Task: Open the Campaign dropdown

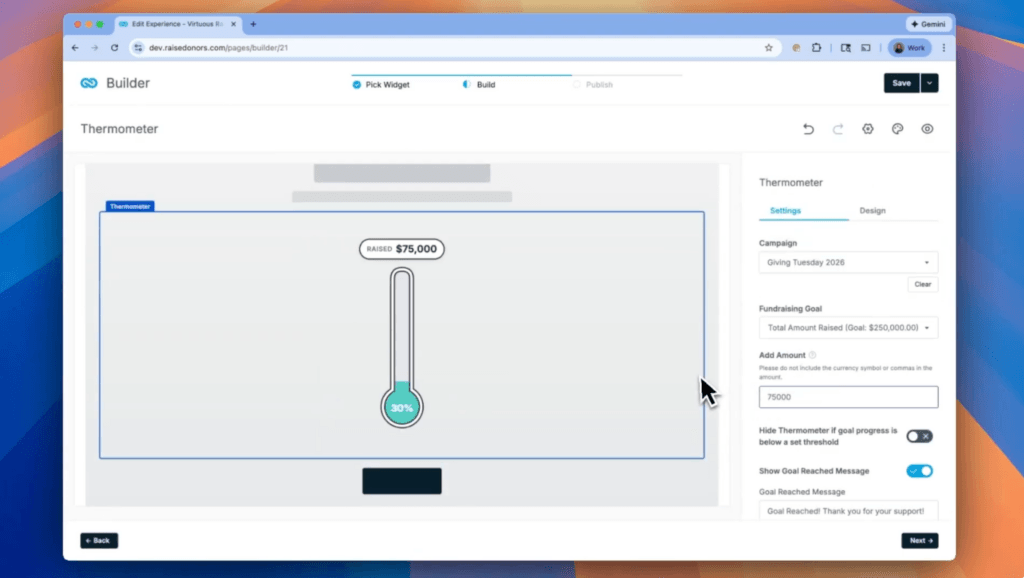Action: [x=848, y=263]
